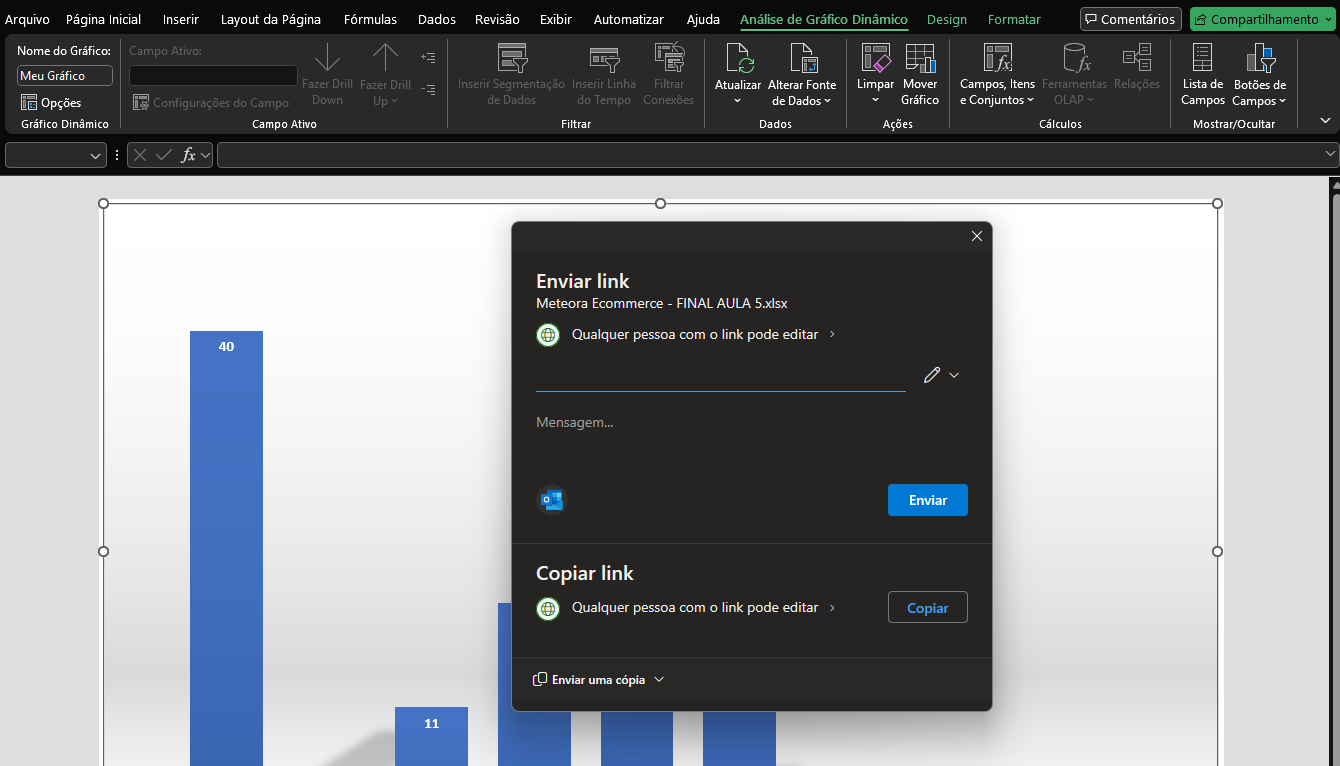Image resolution: width=1340 pixels, height=766 pixels.
Task: Open the Fórmulas ribbon tab
Action: click(x=370, y=19)
